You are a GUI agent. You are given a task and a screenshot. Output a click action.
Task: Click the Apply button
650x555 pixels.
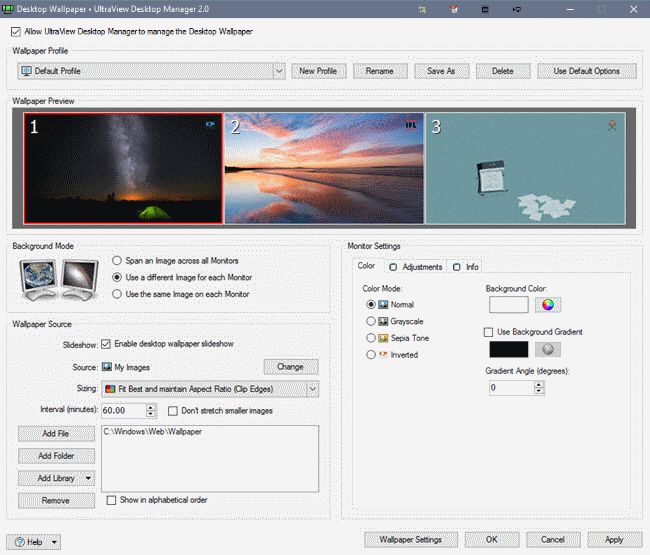pos(614,539)
